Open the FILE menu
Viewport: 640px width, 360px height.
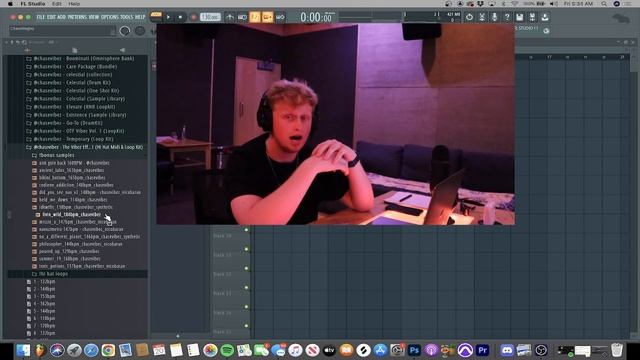tap(41, 17)
